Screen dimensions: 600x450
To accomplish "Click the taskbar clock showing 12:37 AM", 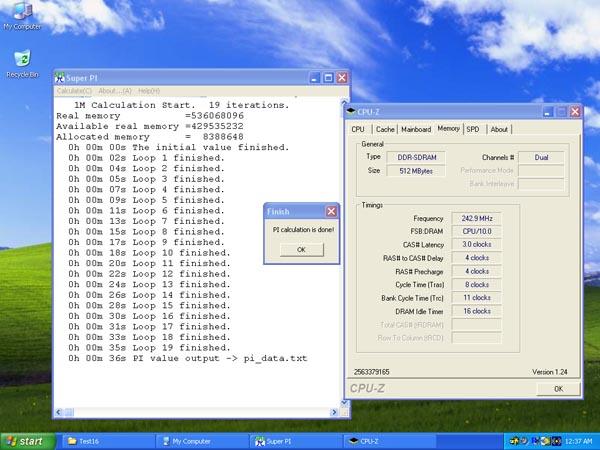I will click(x=578, y=442).
